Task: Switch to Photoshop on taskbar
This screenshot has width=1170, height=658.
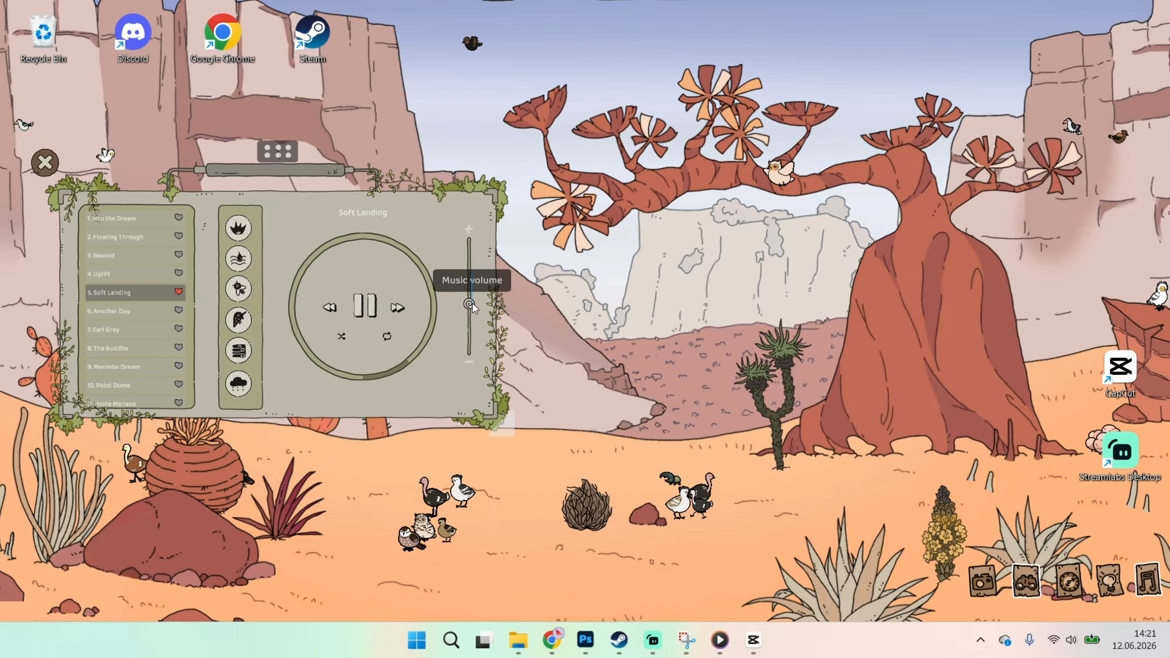Action: coord(585,640)
